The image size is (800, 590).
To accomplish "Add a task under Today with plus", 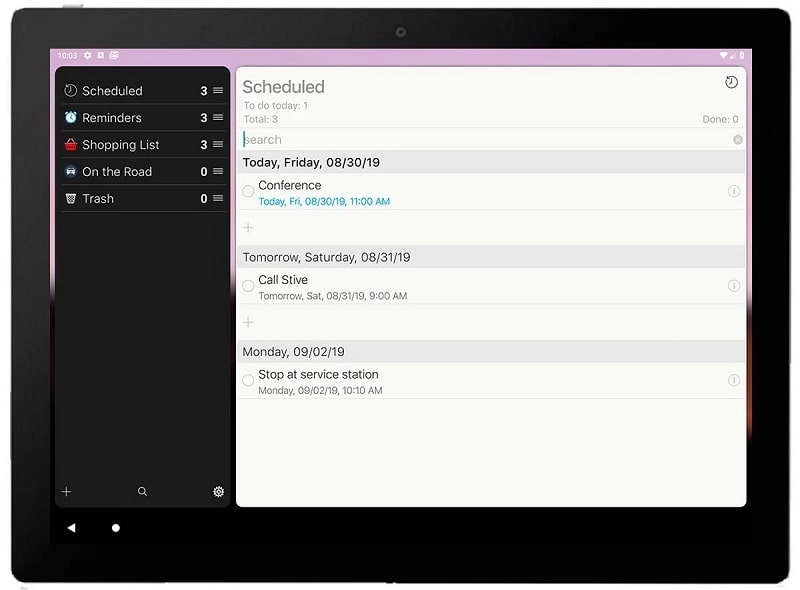I will pos(248,228).
